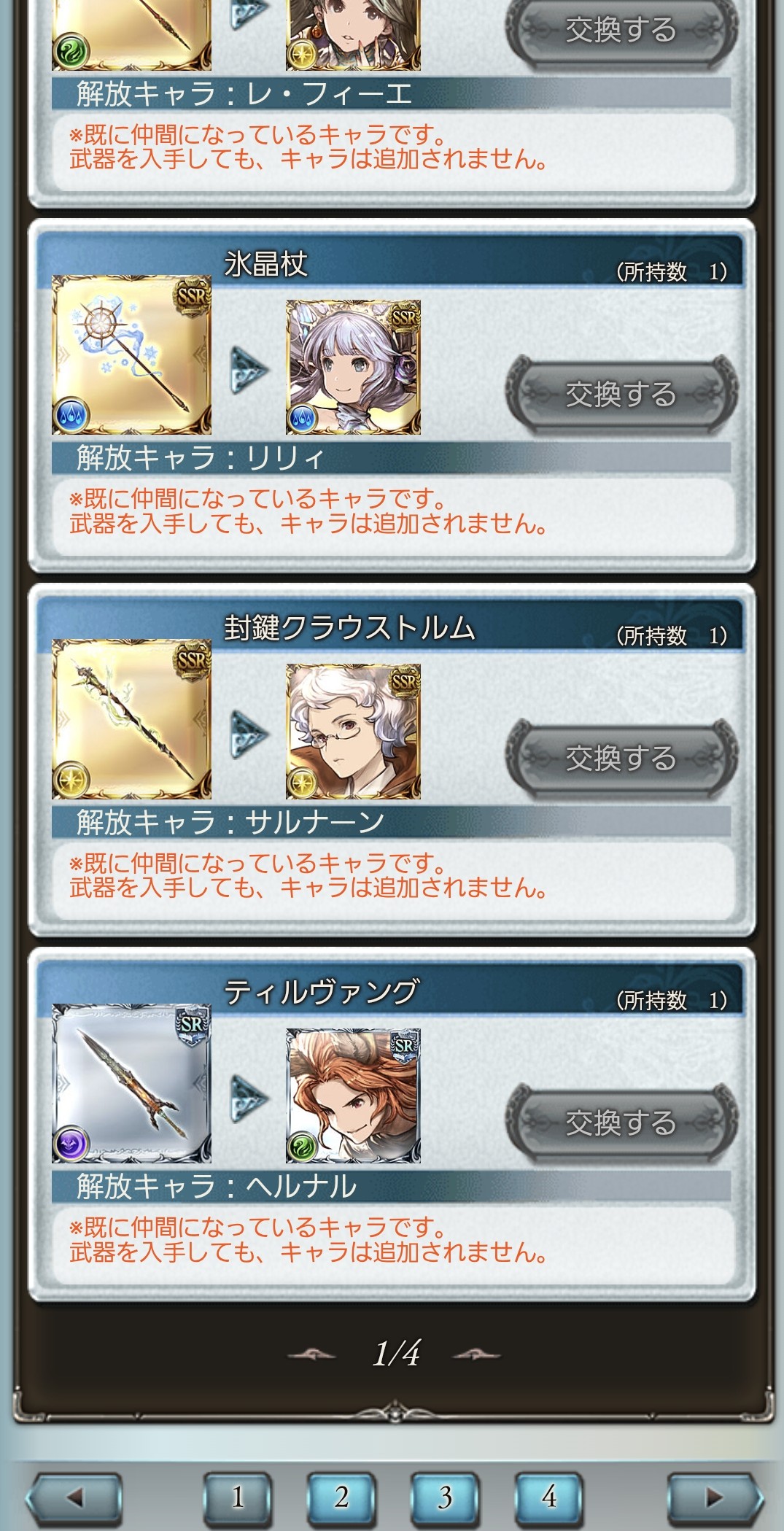Open the ヘルナル character portrait
This screenshot has height=1531, width=784.
pyautogui.click(x=353, y=1096)
